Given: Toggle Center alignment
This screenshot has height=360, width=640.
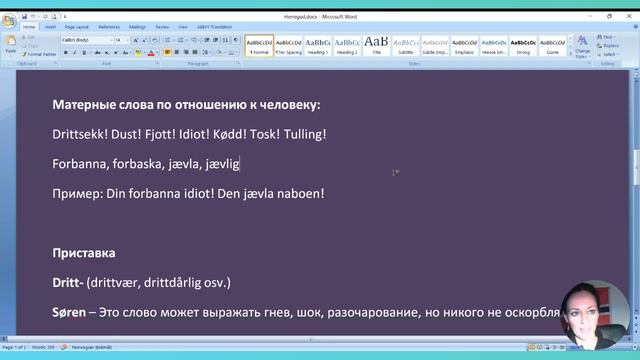Looking at the screenshot, I should 177,53.
